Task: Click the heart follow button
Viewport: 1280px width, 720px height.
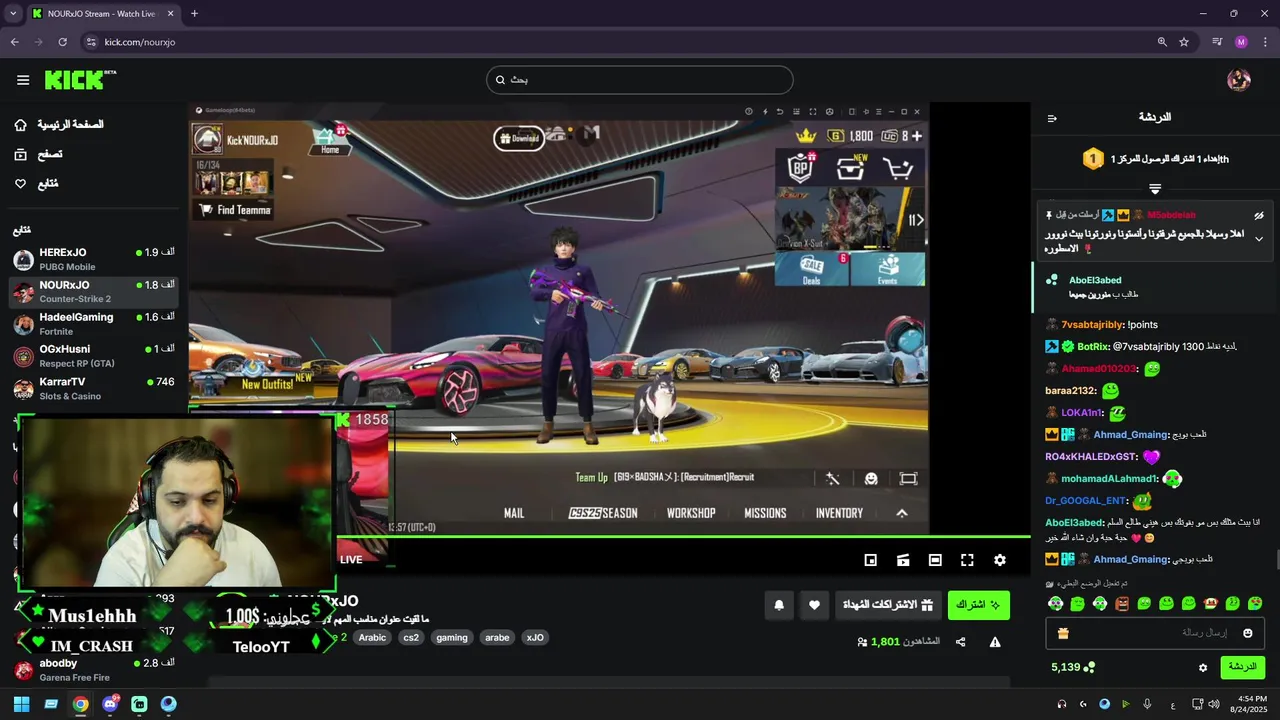Action: coord(814,605)
